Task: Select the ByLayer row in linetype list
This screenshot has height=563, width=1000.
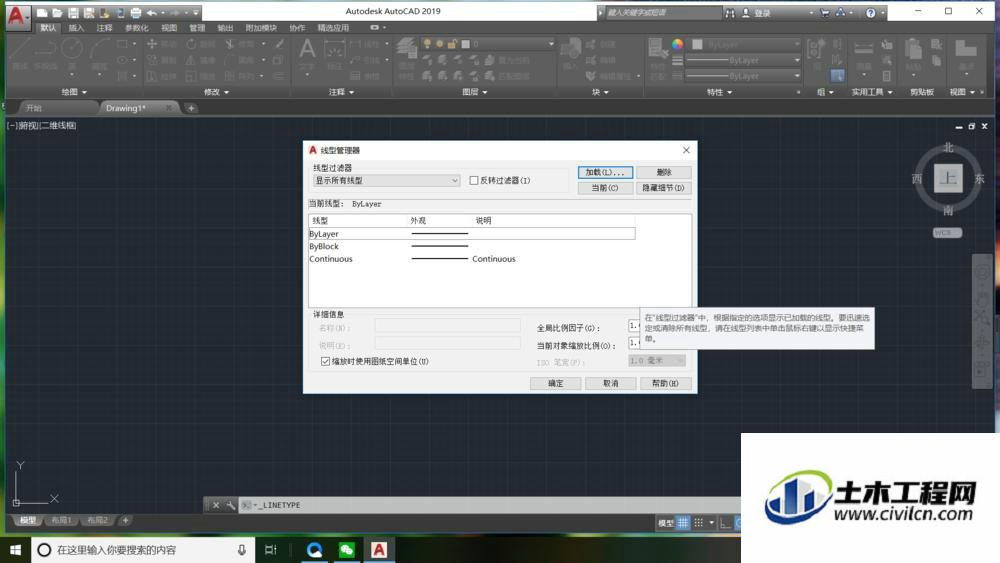Action: point(472,234)
